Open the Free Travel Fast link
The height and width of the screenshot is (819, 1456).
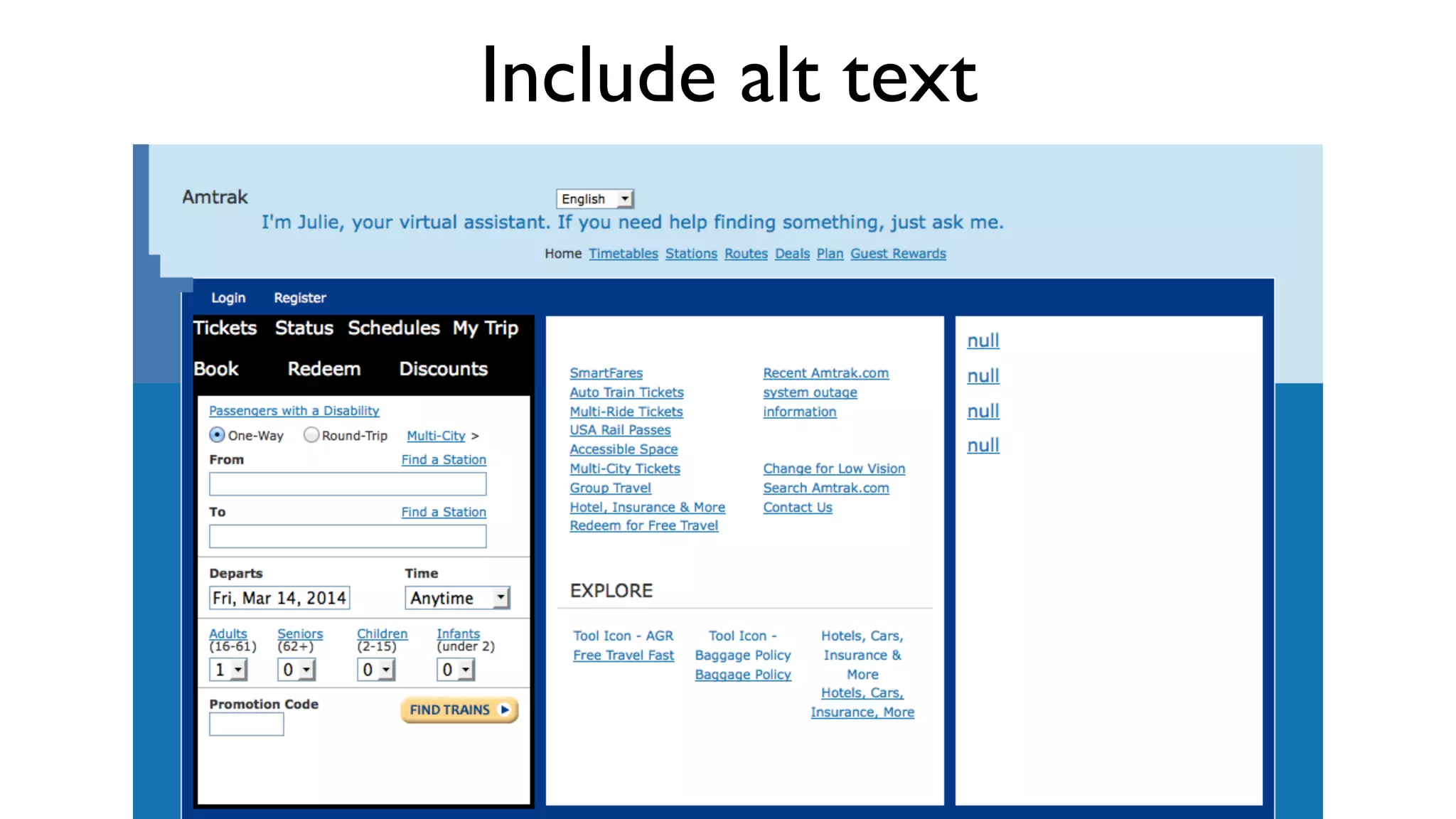pyautogui.click(x=623, y=655)
